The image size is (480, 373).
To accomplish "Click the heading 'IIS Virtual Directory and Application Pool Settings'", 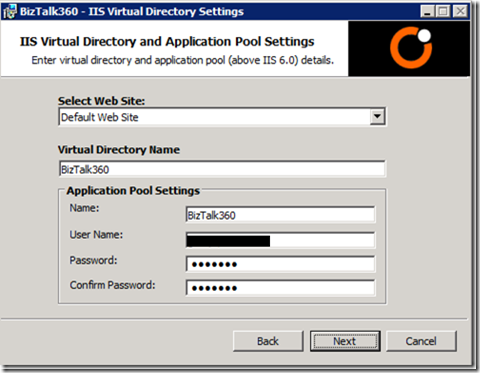I will (167, 42).
